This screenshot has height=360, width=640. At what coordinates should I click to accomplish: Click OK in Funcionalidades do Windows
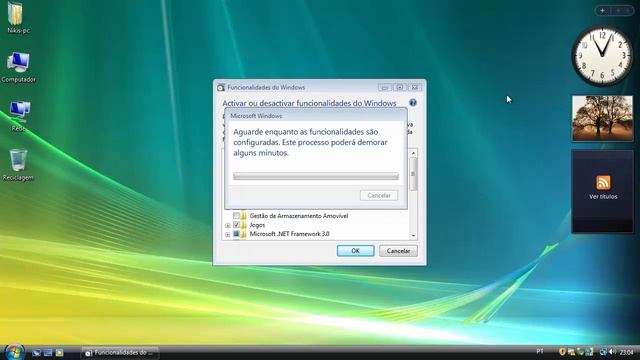[356, 251]
